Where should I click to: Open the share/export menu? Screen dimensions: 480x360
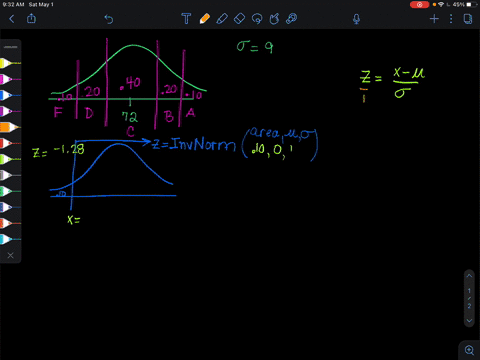pos(31,18)
